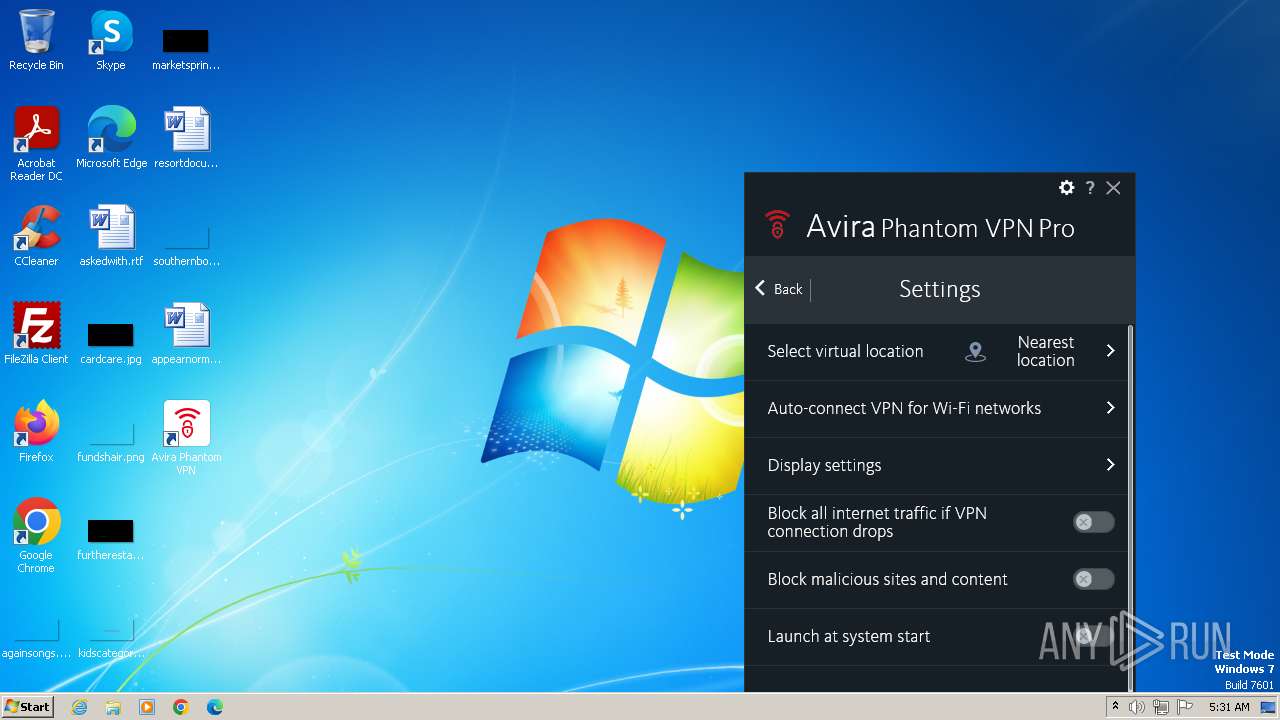Open the Windows Start menu
Image resolution: width=1280 pixels, height=720 pixels.
[28, 706]
